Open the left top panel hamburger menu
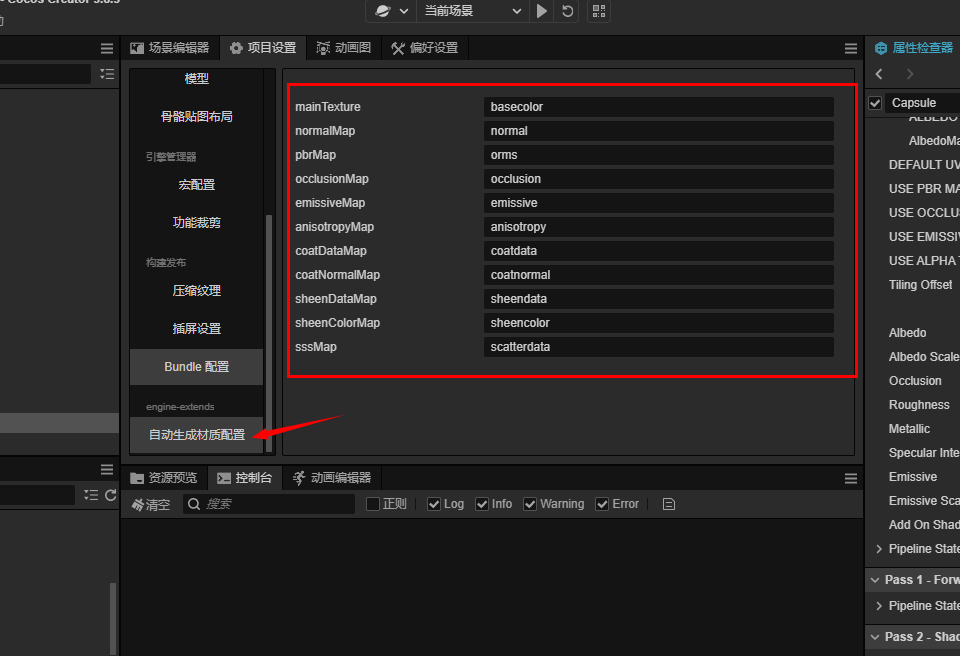Viewport: 960px width, 656px height. 107,48
